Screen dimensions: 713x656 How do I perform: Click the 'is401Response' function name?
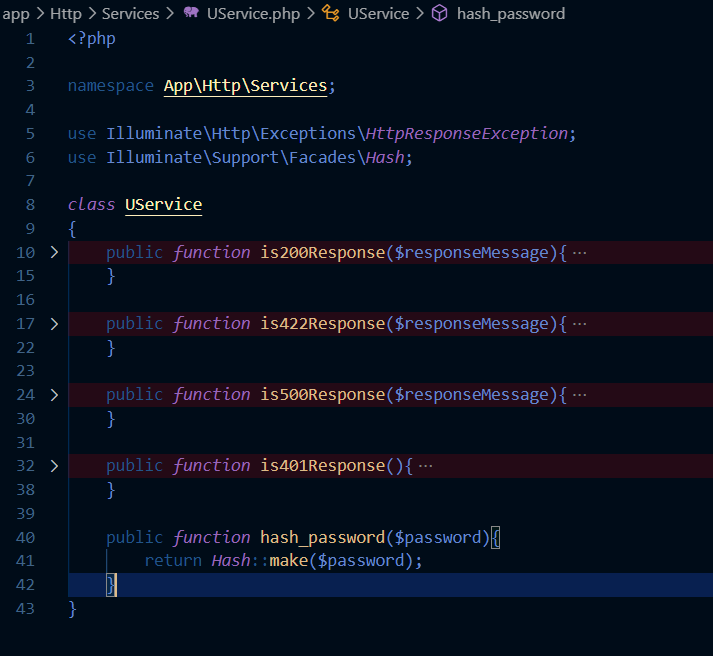(322, 466)
